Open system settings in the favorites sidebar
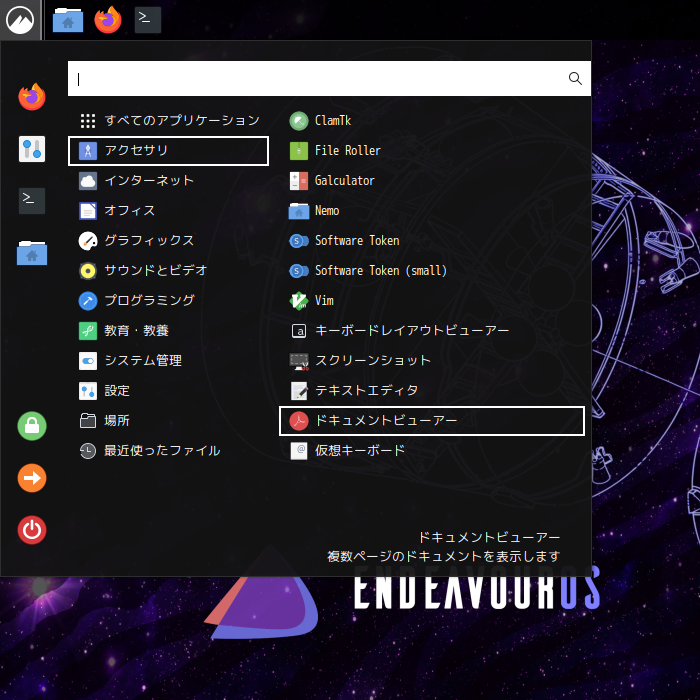700x700 pixels. 32,149
